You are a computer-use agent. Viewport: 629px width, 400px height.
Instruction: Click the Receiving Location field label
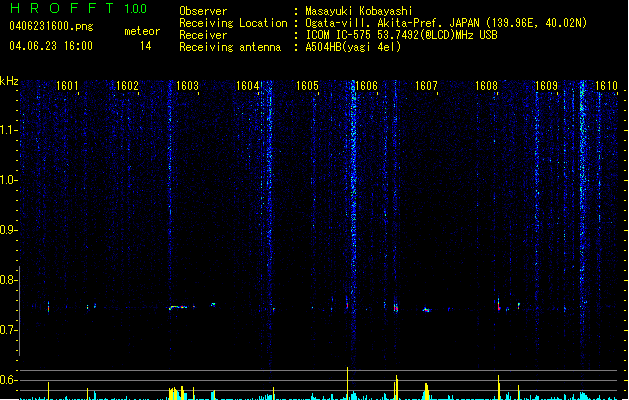tap(233, 23)
